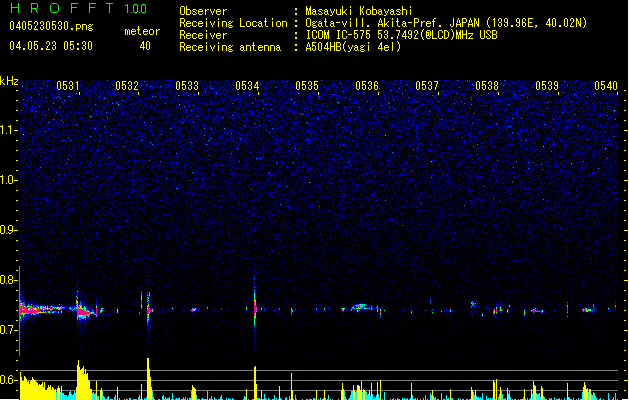Click the 'Observer' field label
This screenshot has height=400, width=629.
tap(203, 11)
